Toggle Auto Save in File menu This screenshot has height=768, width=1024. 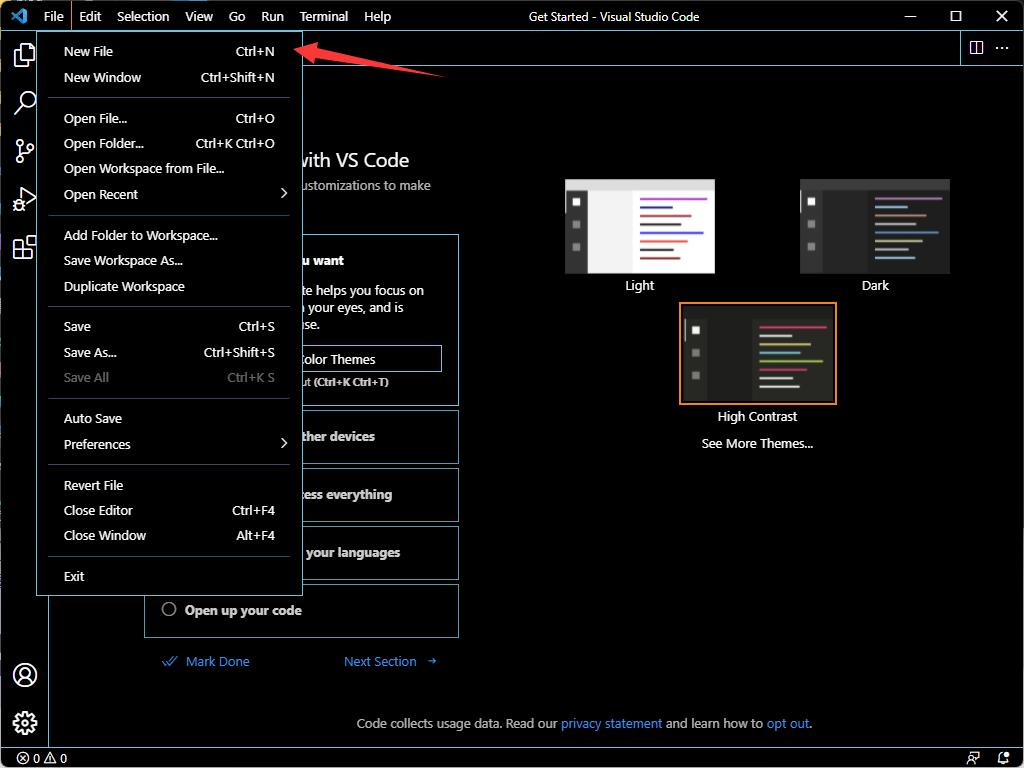tap(93, 419)
